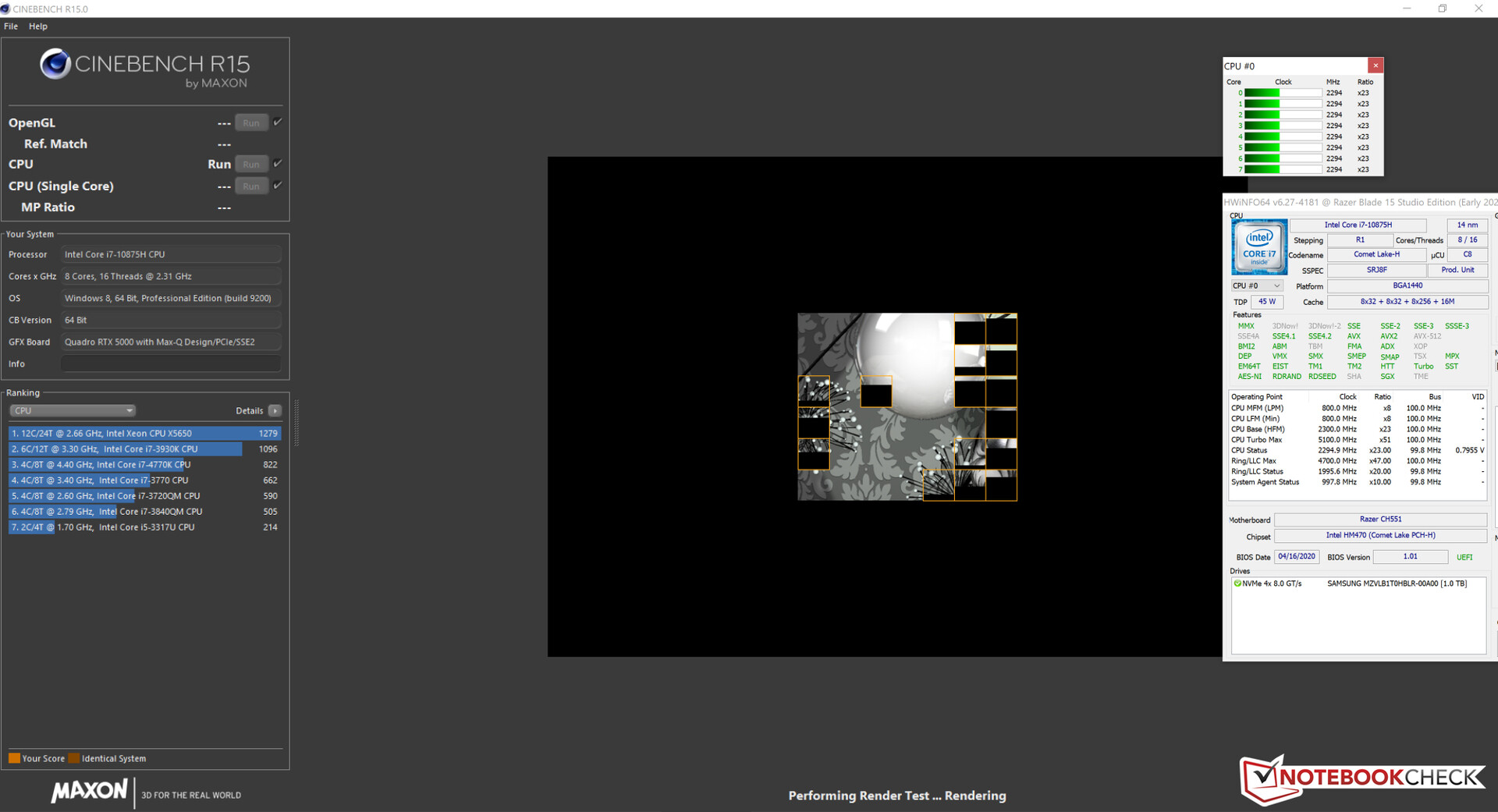1498x812 pixels.
Task: Select ranking row Intel Xeon CPU X5650
Action: pos(145,434)
